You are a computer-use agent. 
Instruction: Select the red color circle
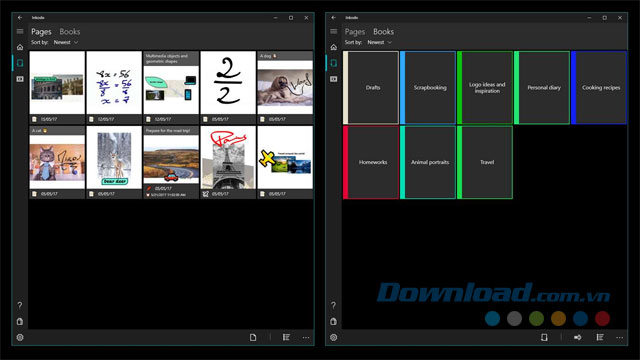click(x=602, y=318)
